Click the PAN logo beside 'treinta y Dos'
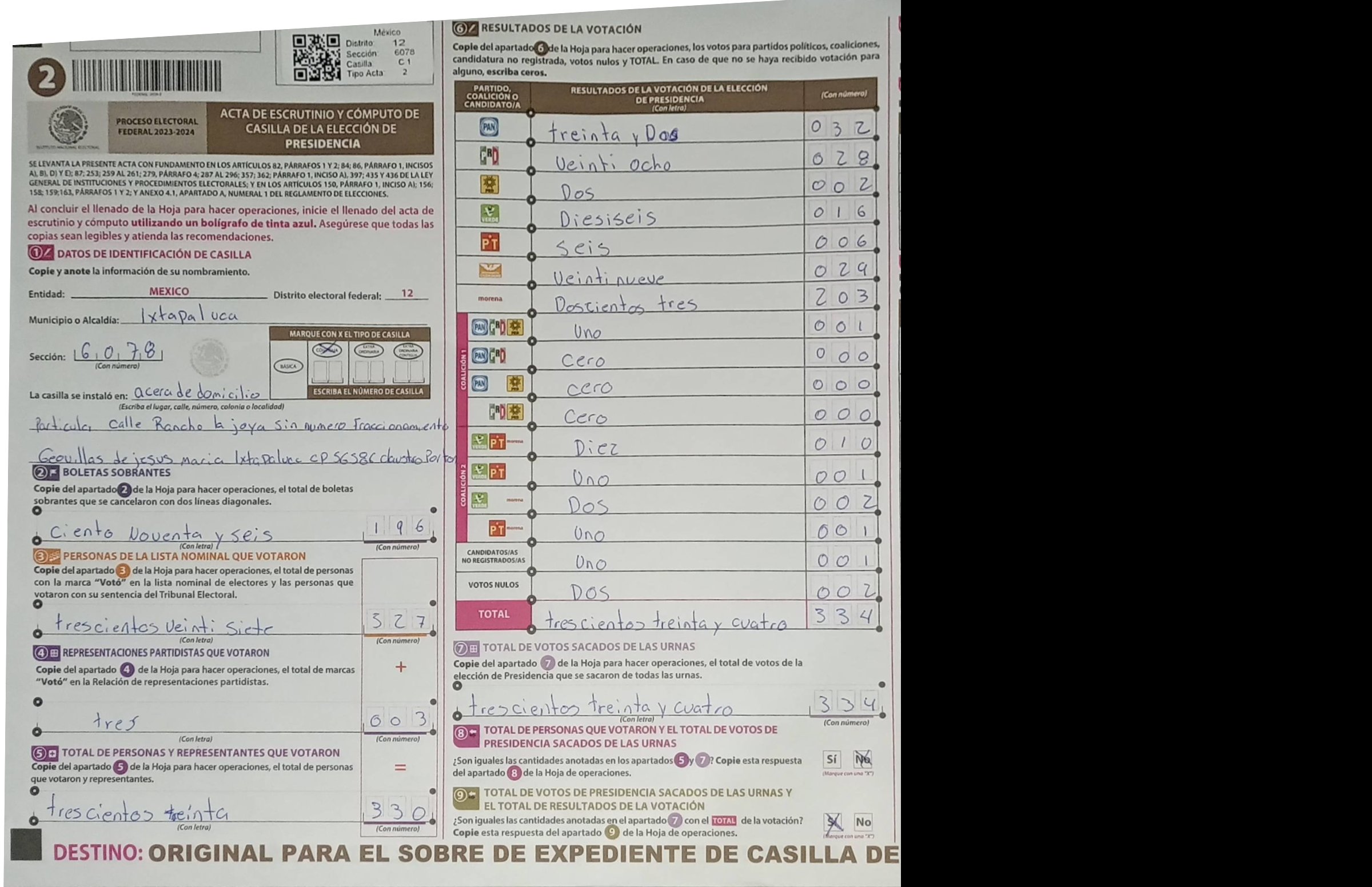This screenshot has width=1372, height=887. (x=489, y=127)
